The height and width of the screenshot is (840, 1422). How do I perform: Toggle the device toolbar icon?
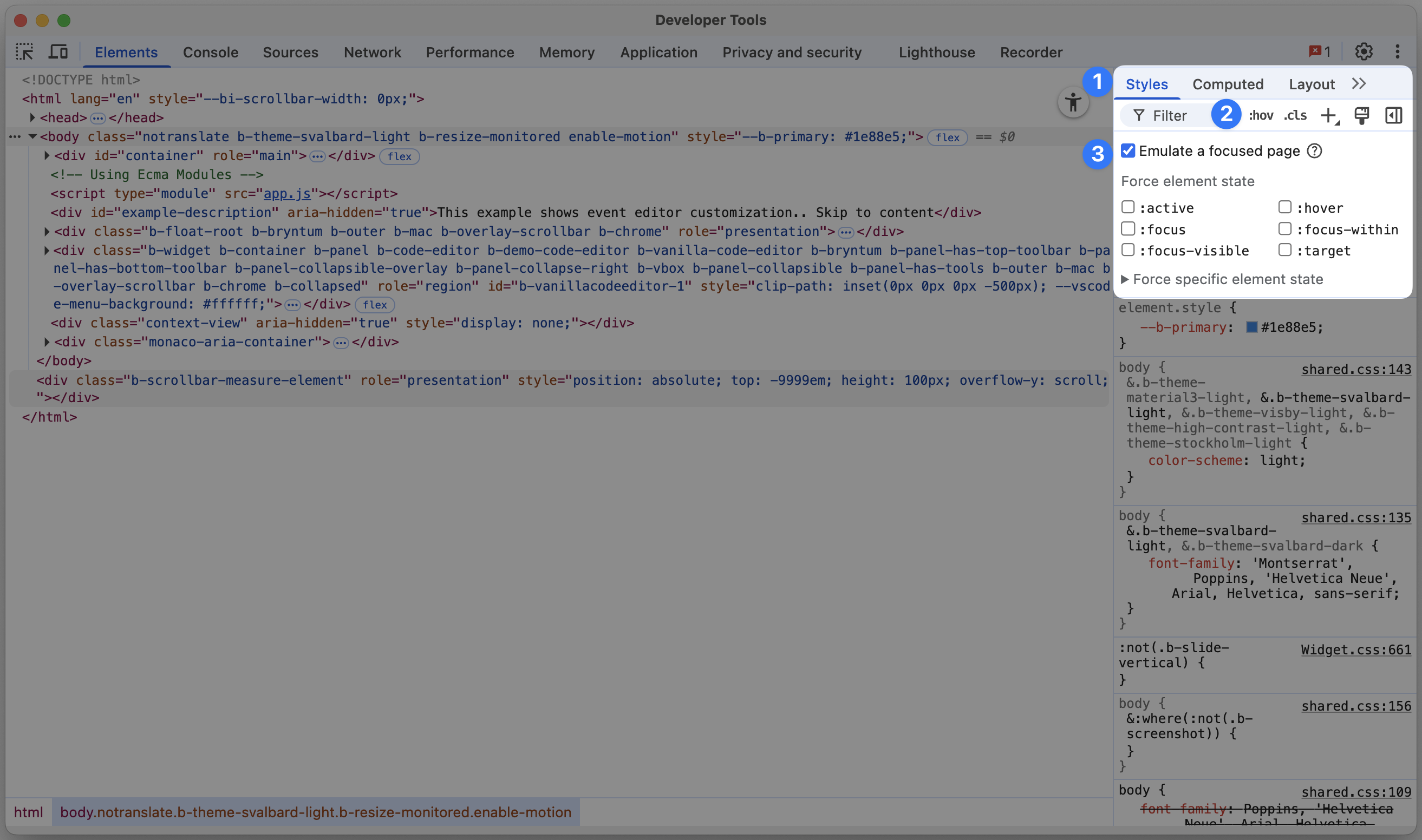58,52
